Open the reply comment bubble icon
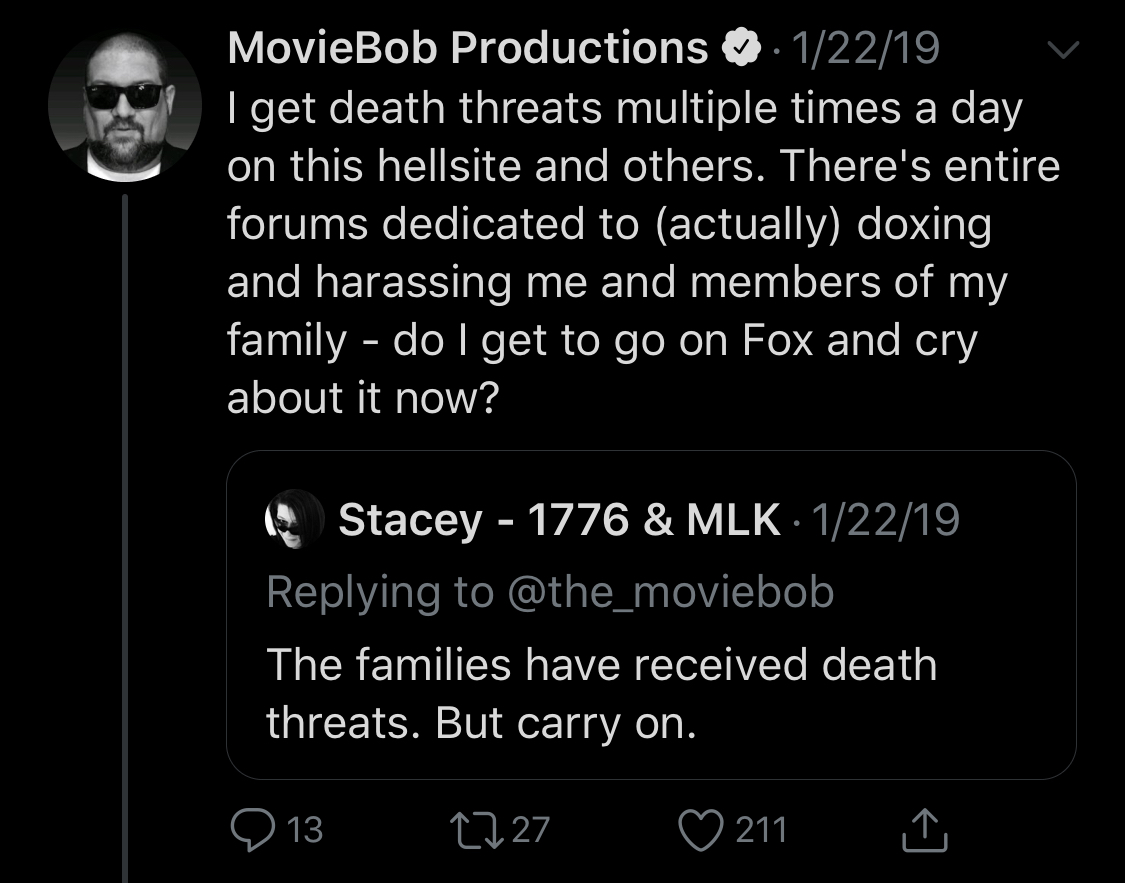 tap(253, 830)
